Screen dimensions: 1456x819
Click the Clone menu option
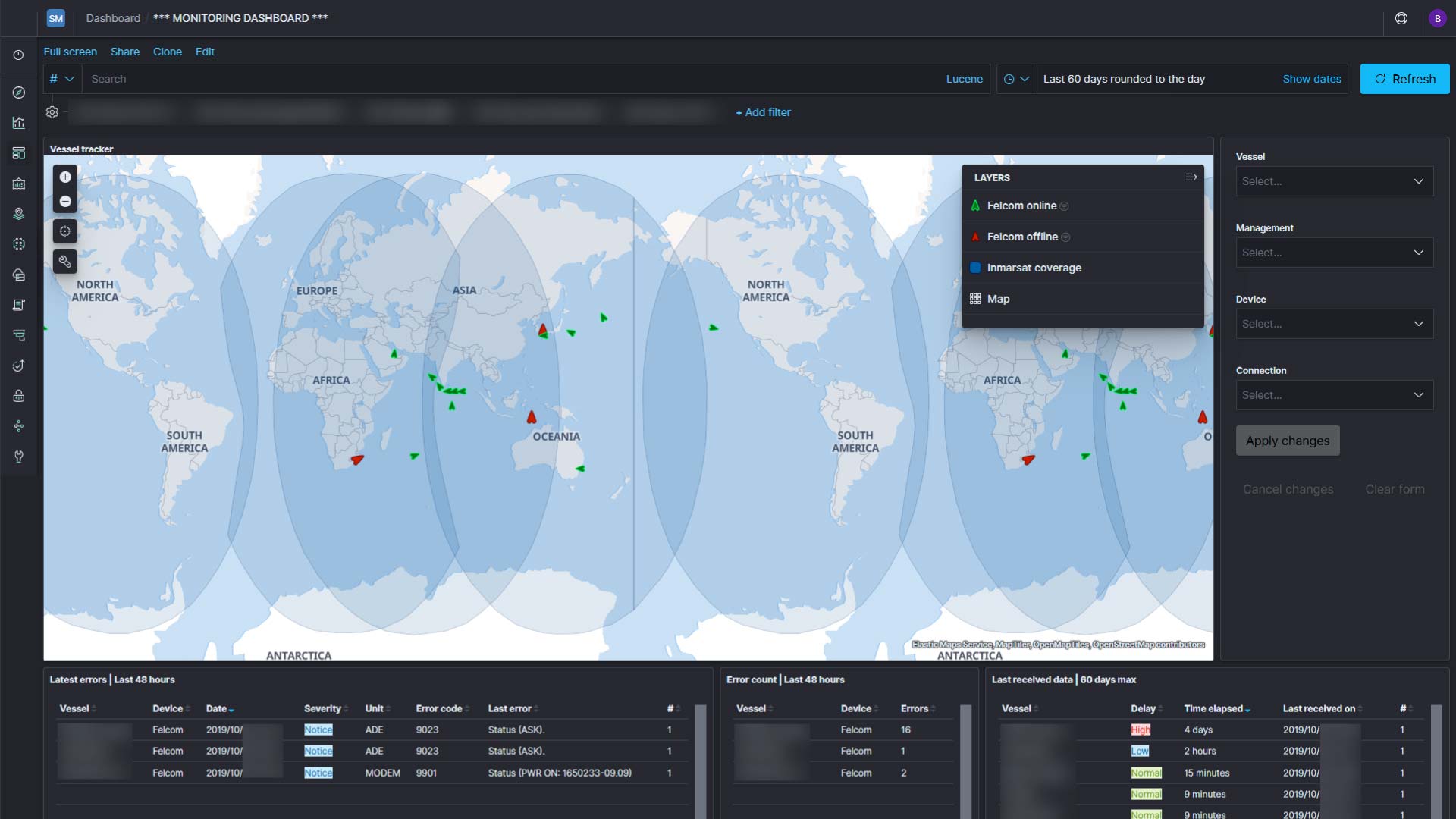click(168, 52)
